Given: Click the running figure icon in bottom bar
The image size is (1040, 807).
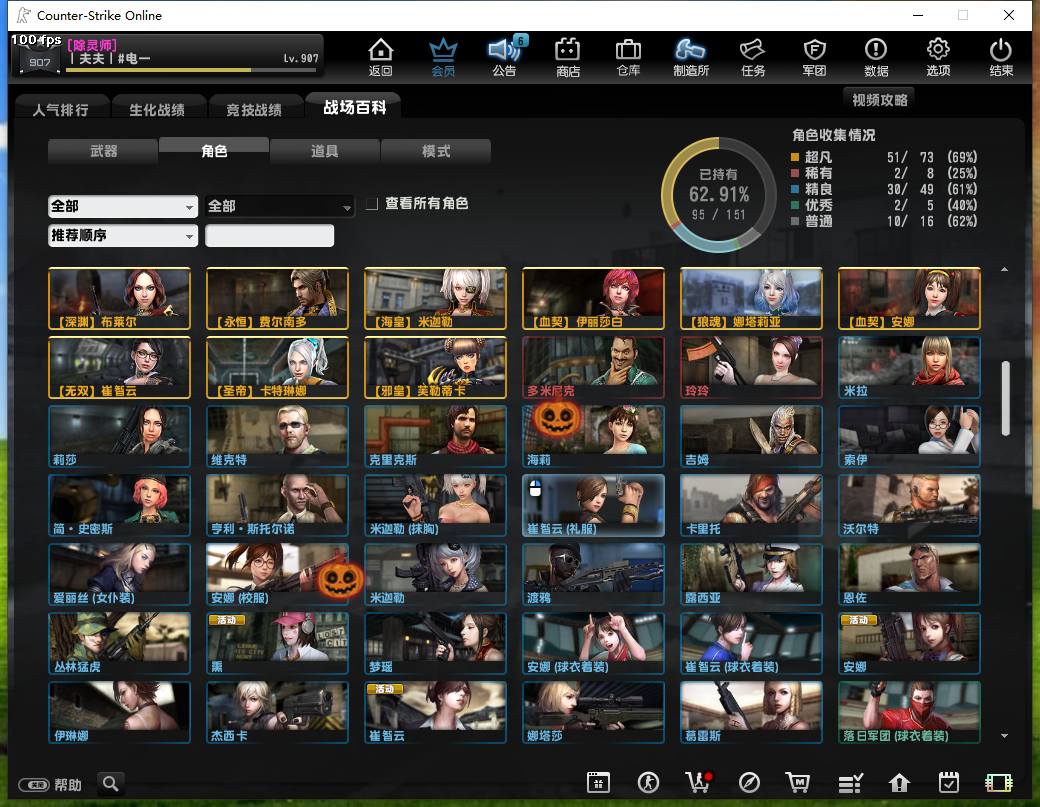Looking at the screenshot, I should pos(648,783).
